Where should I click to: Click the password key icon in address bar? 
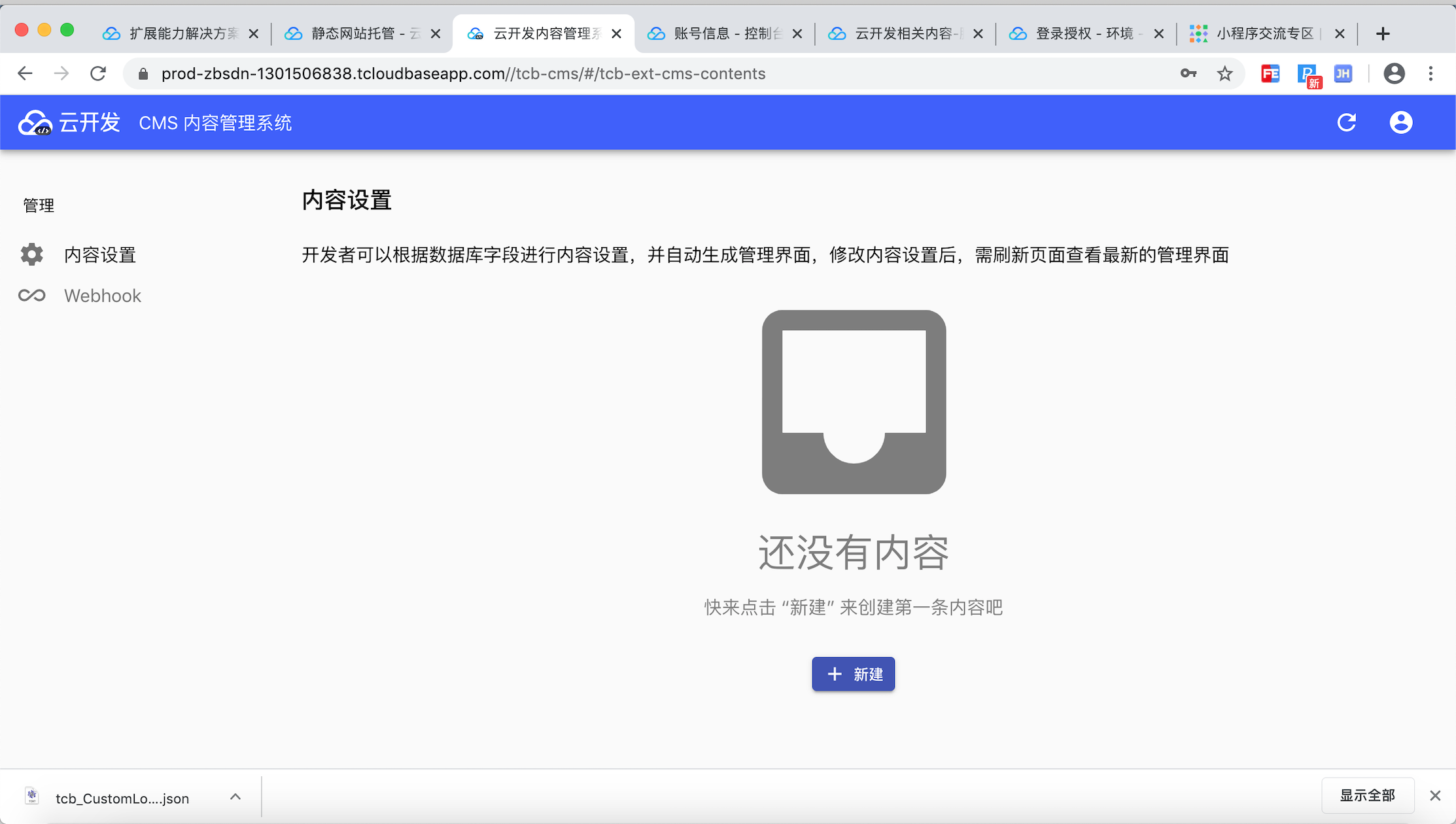1188,73
